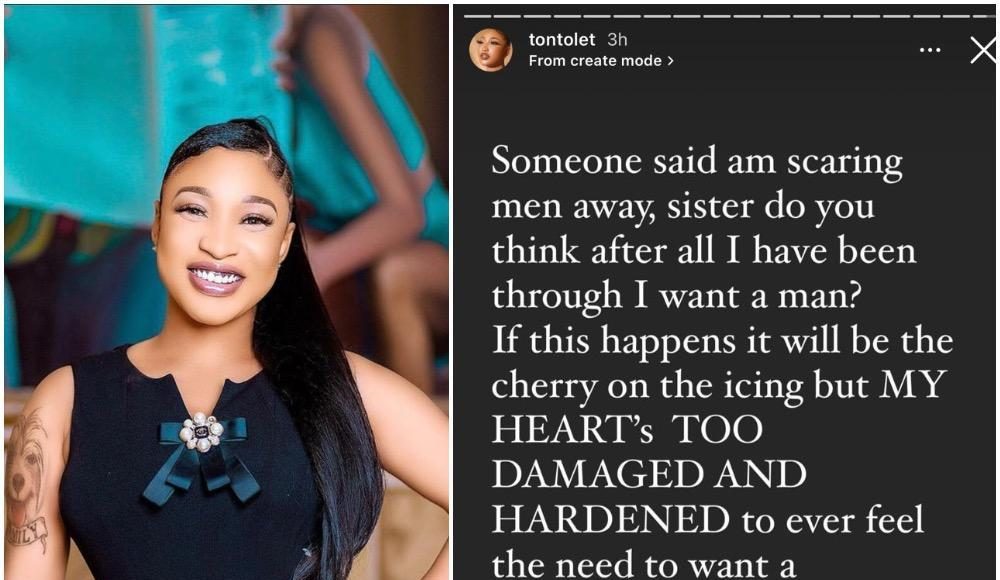Close the story with the X icon
The height and width of the screenshot is (580, 1000).
(x=983, y=50)
